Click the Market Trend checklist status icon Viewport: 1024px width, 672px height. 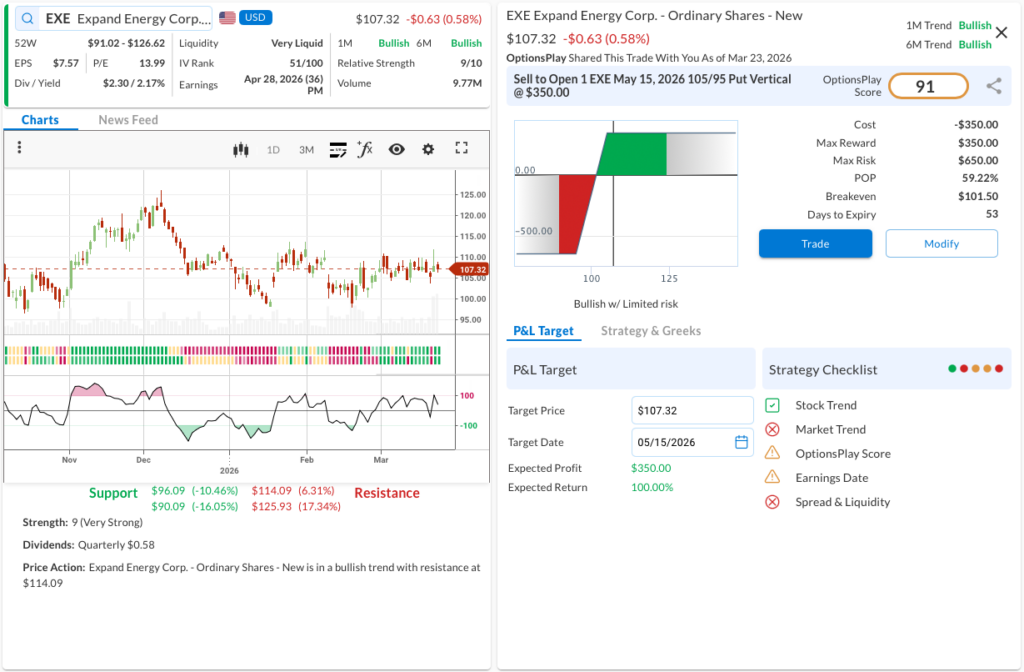click(x=772, y=429)
